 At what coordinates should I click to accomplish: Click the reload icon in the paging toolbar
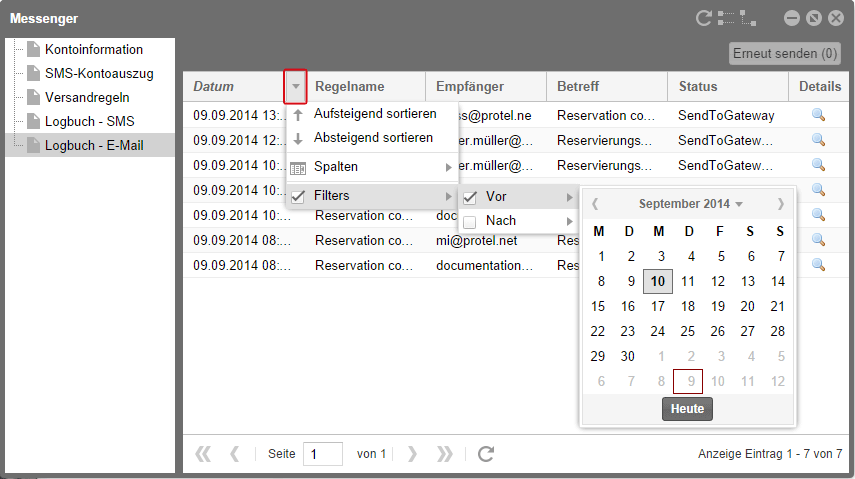[x=486, y=454]
